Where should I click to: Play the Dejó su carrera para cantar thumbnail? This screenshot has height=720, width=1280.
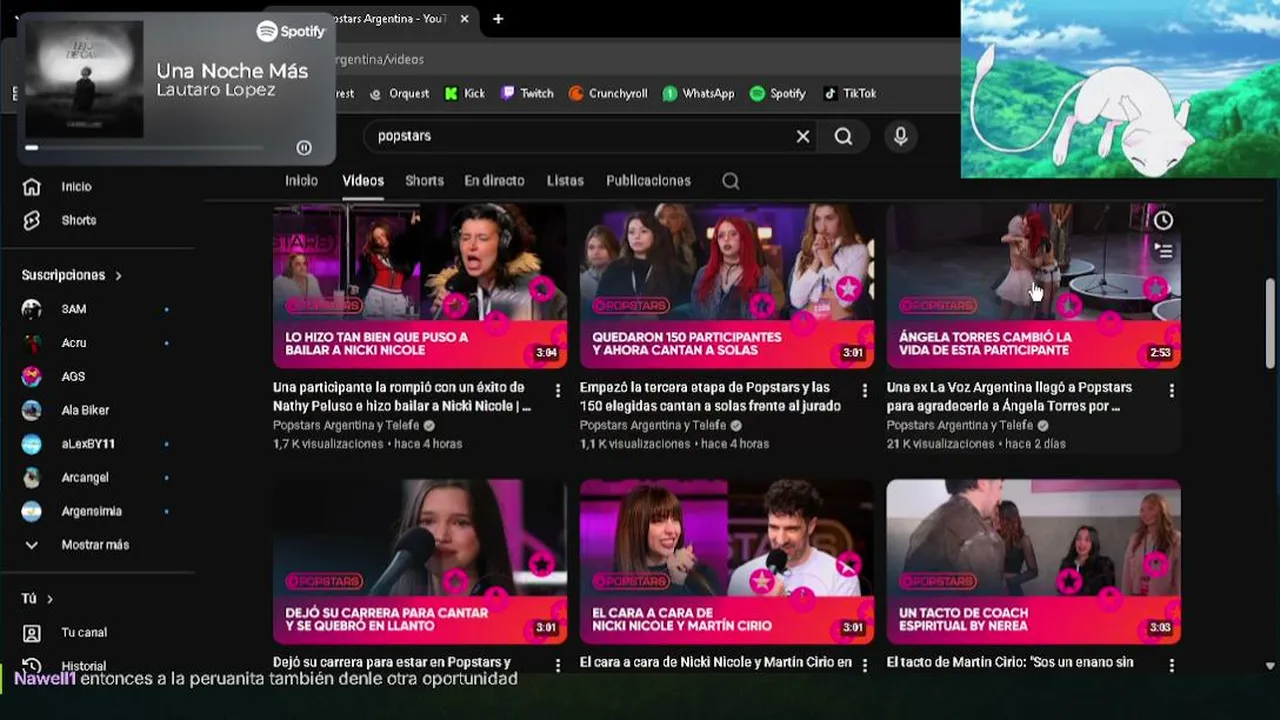click(420, 562)
